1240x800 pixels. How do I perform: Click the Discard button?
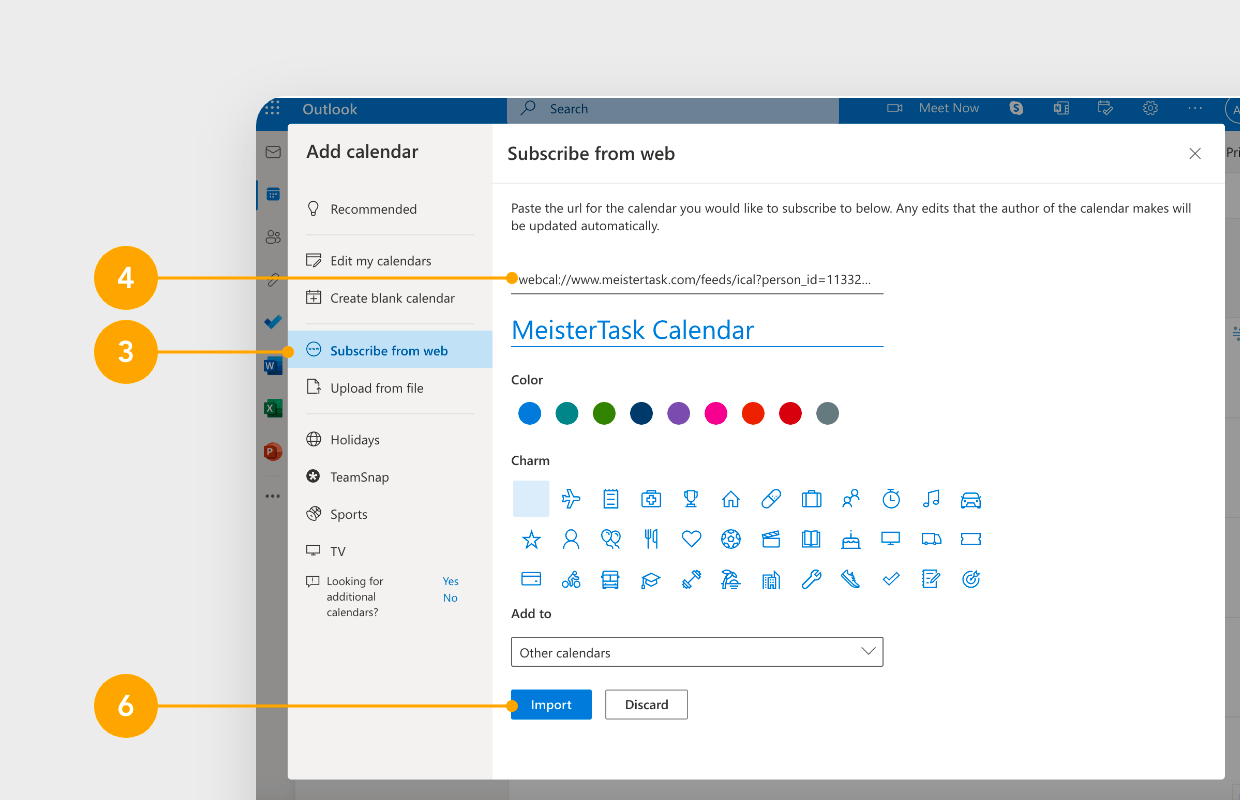(647, 705)
